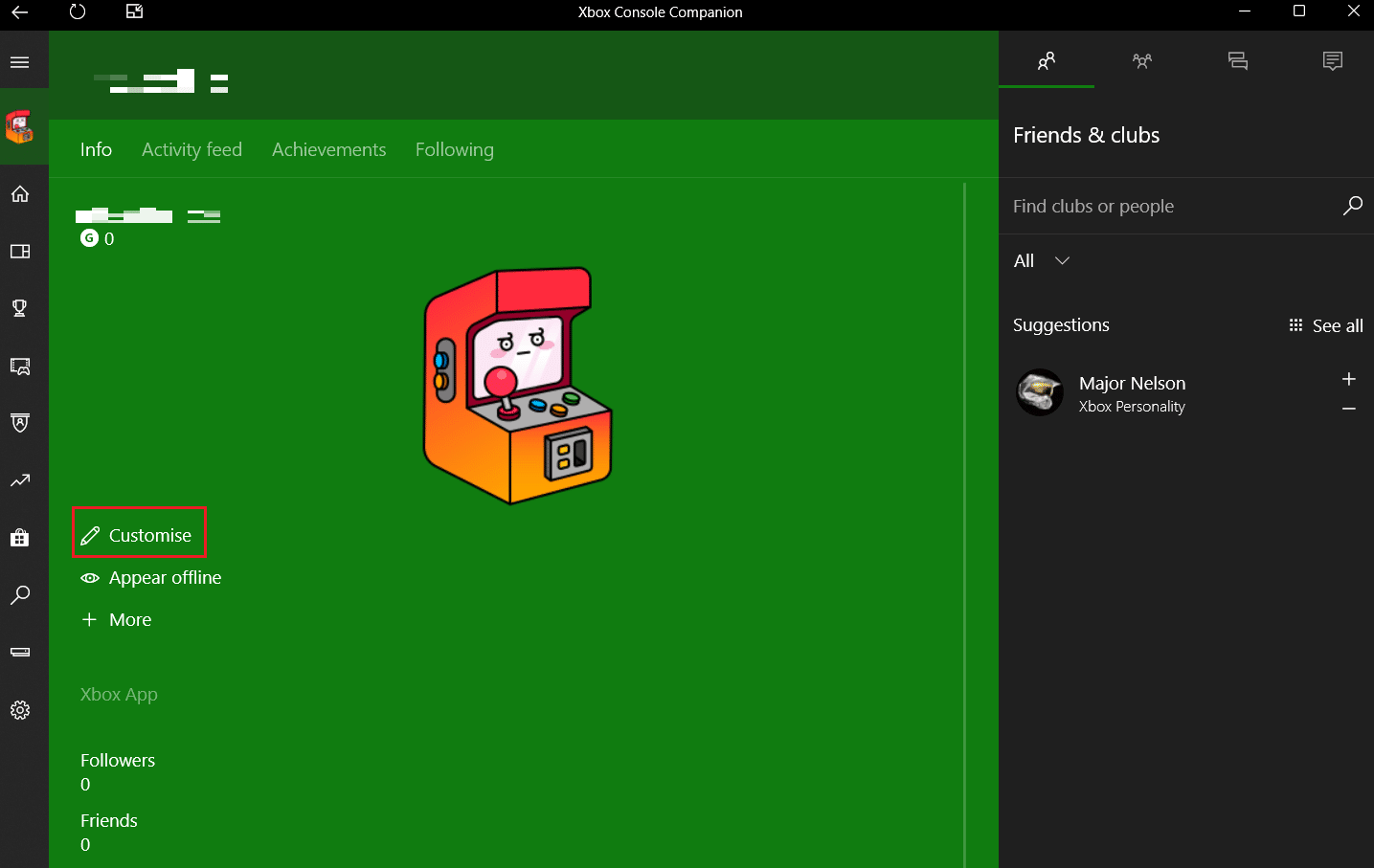Open Search magnifier in sidebar

20,595
